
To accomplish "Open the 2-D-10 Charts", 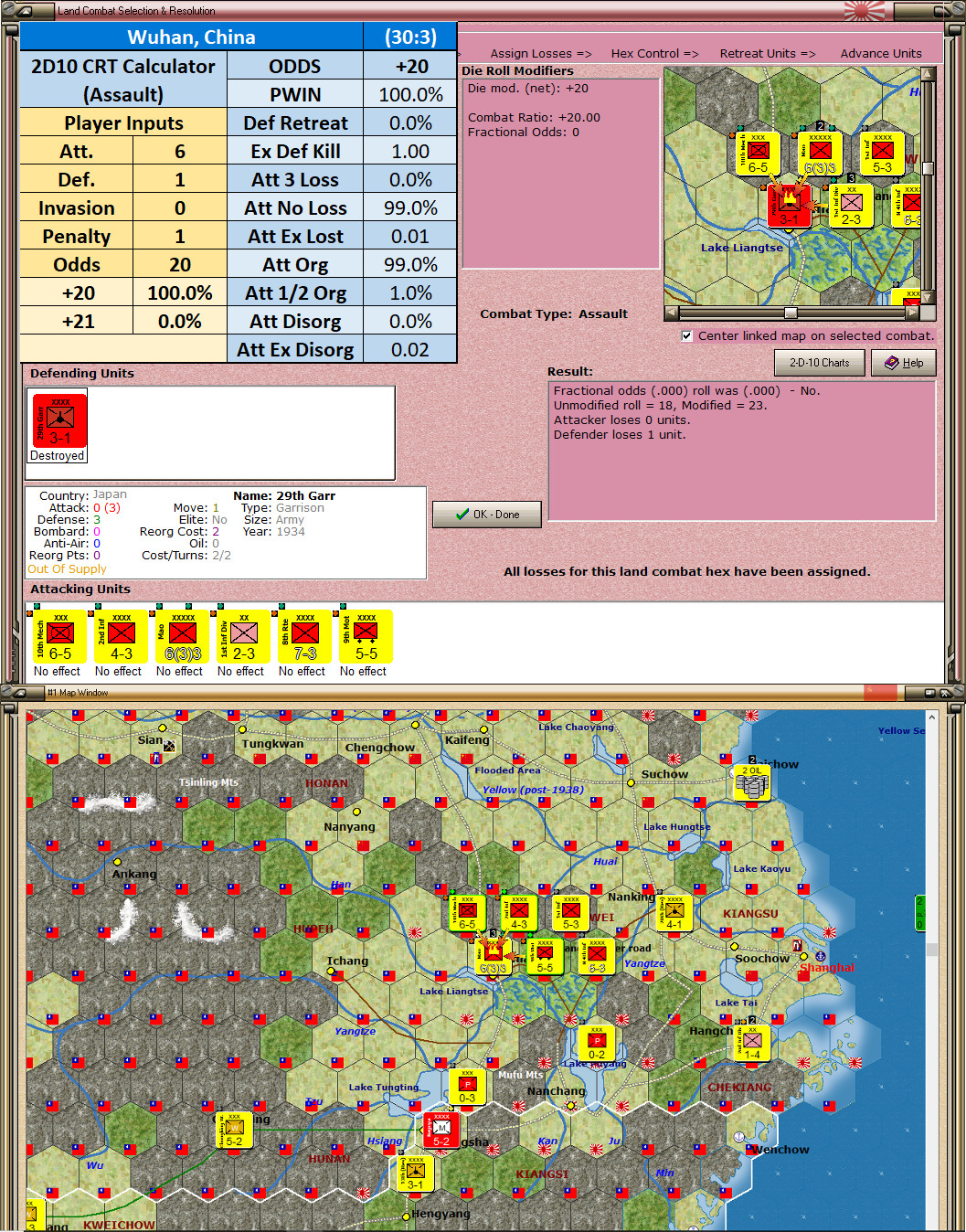I will 820,363.
